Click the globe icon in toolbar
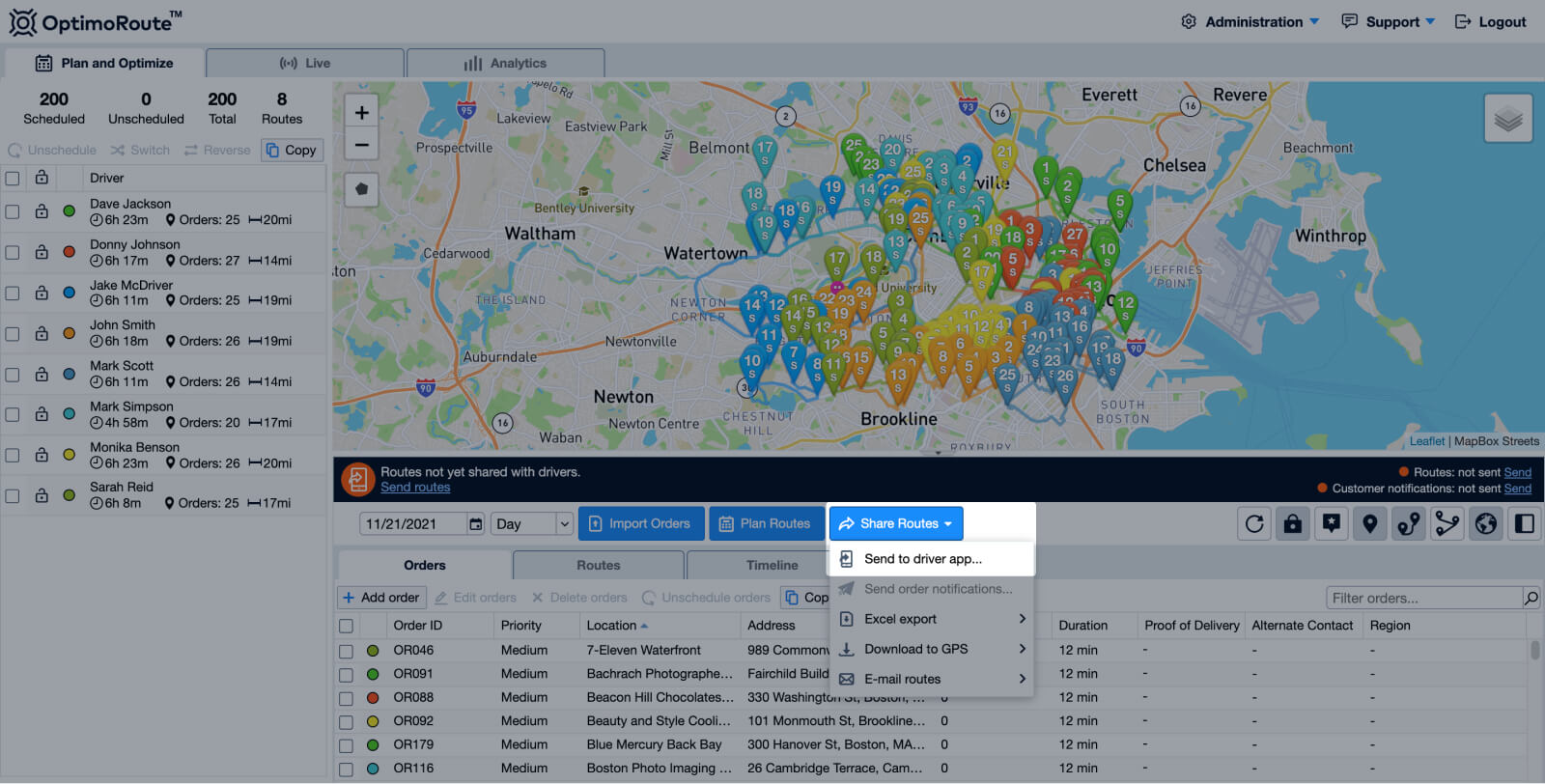The width and height of the screenshot is (1545, 784). (x=1486, y=524)
